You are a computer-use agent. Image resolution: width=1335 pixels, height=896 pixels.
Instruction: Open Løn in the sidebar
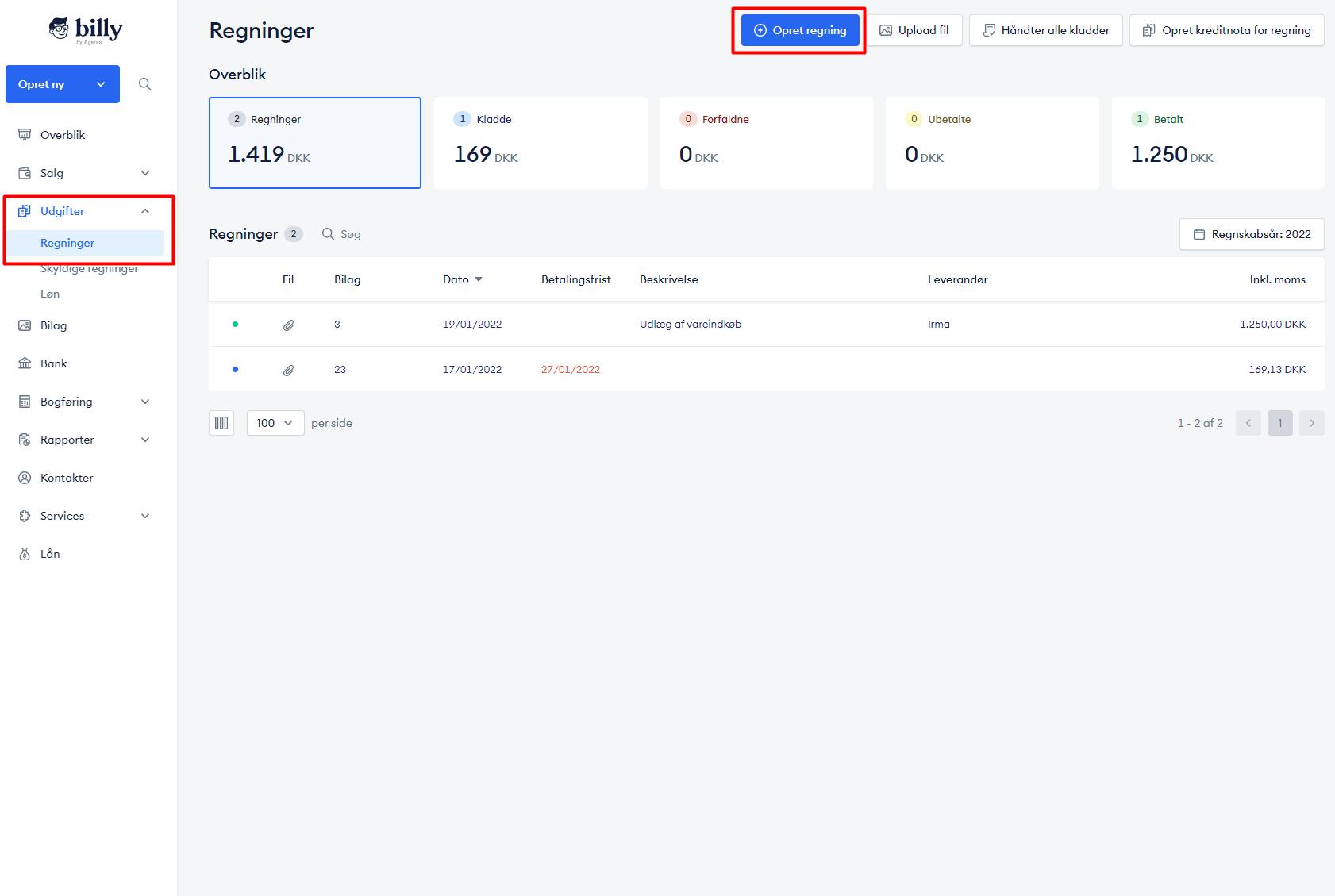click(x=50, y=294)
